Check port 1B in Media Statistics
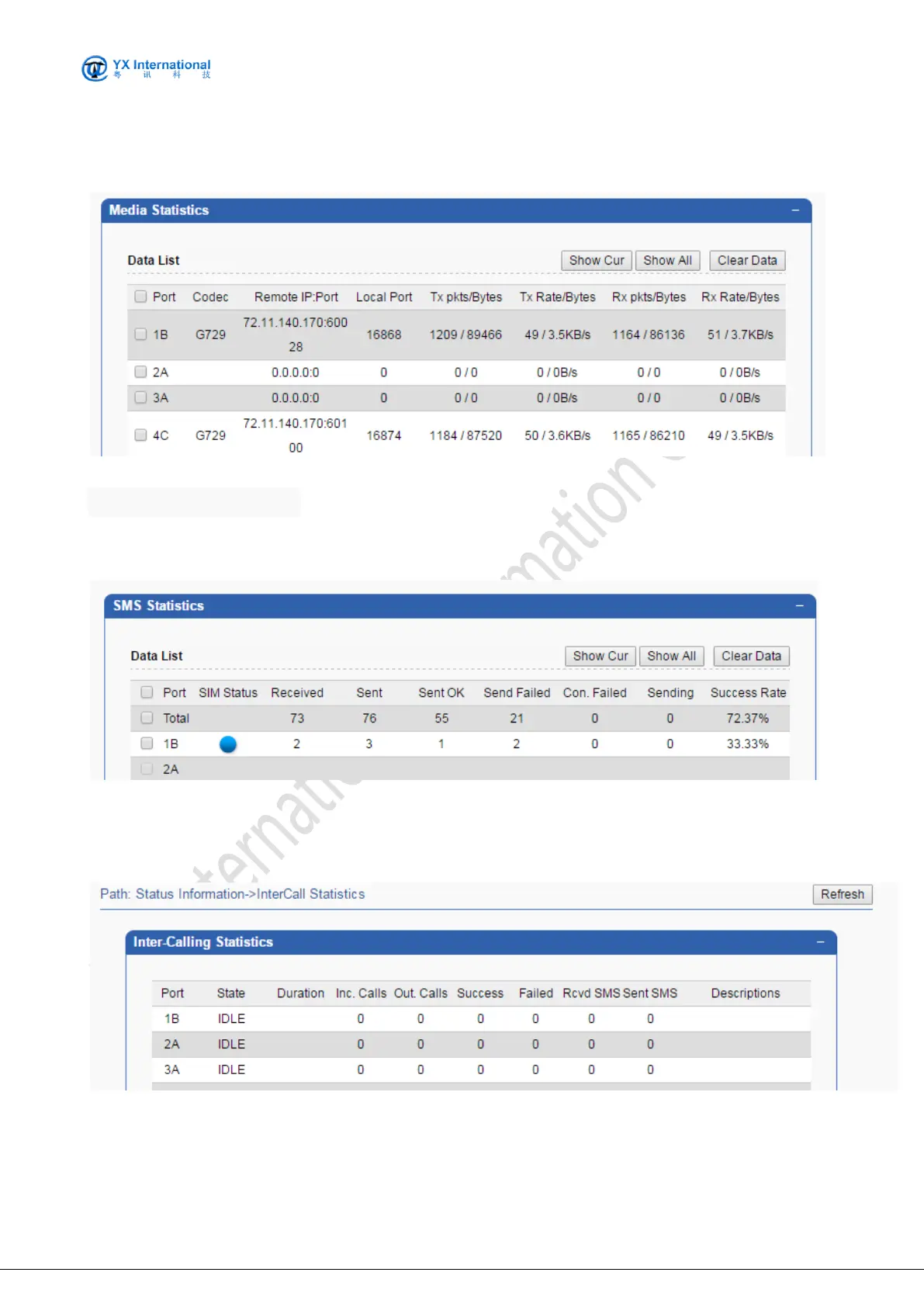 [140, 334]
